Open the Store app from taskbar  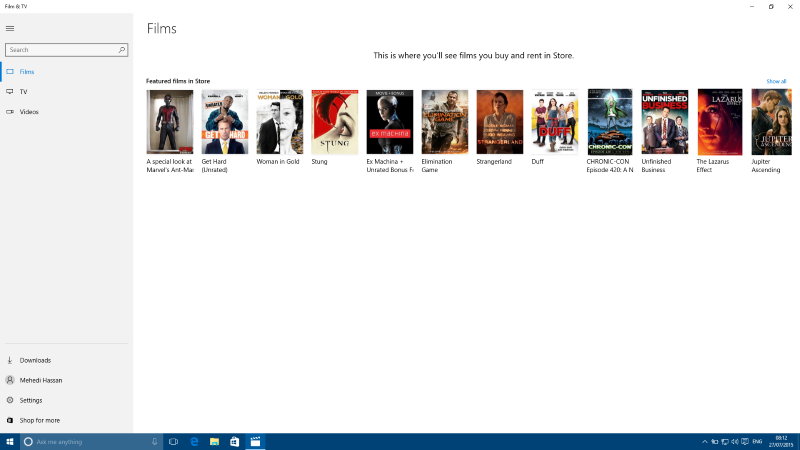point(235,442)
